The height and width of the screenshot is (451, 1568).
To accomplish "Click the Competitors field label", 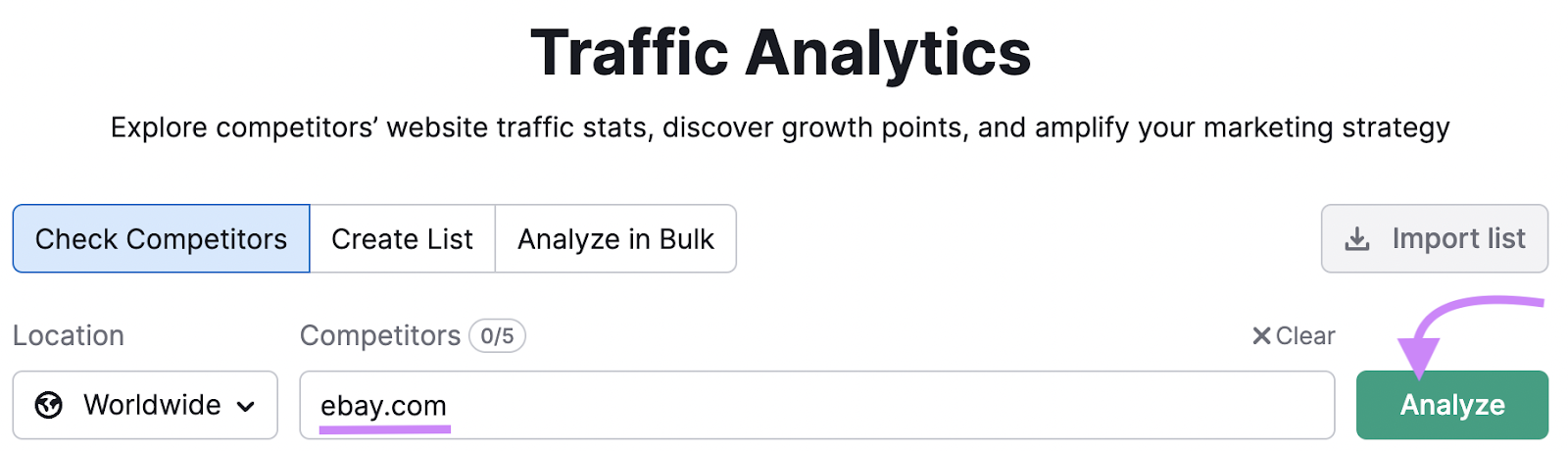I will [x=380, y=336].
